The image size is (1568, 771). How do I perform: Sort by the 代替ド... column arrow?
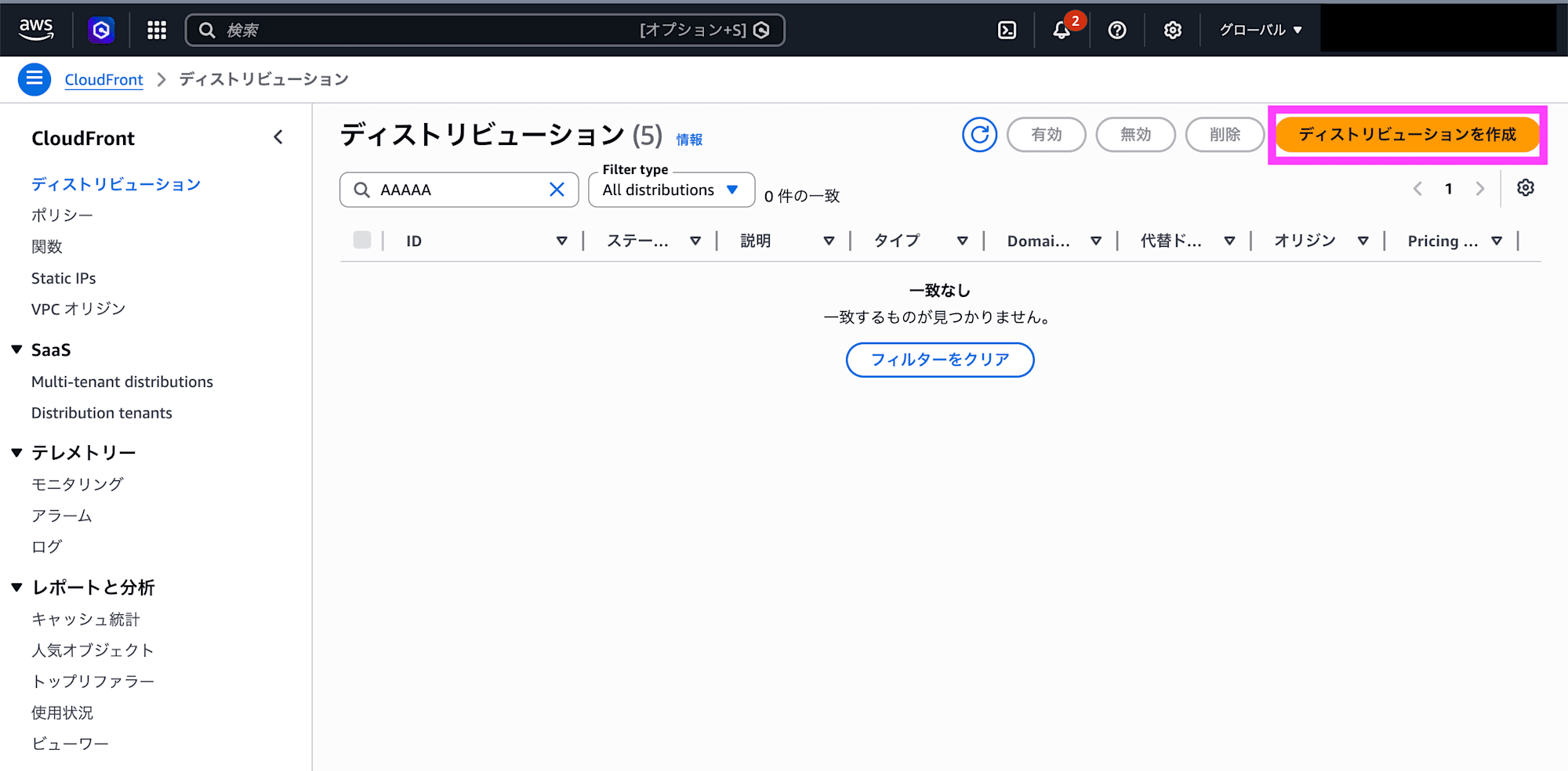coord(1229,241)
